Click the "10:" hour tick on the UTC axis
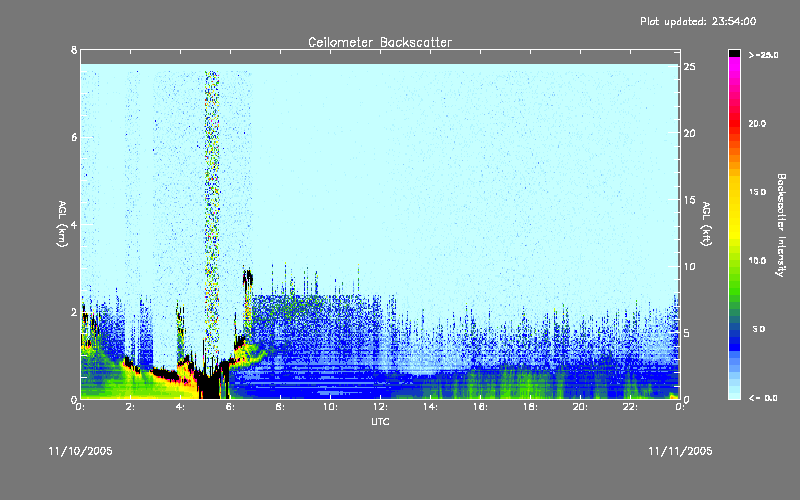 [330, 407]
